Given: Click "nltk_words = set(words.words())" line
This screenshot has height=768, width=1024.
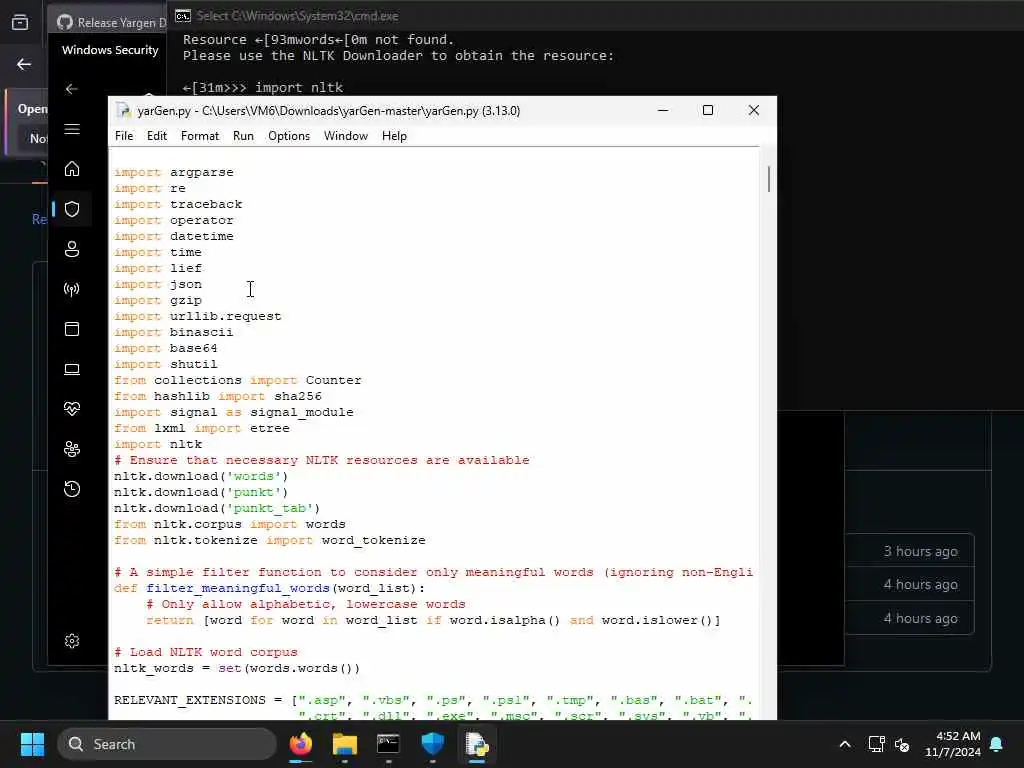Looking at the screenshot, I should coord(237,668).
